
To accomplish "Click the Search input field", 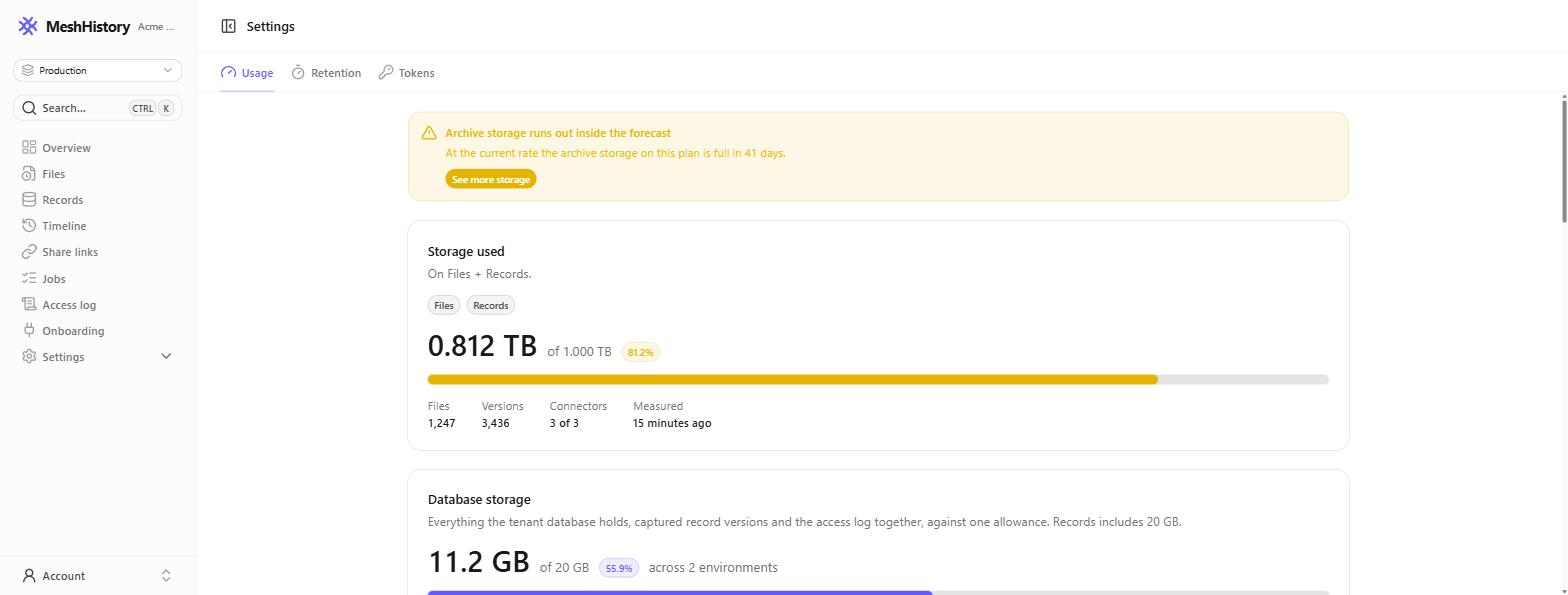I will coord(98,108).
